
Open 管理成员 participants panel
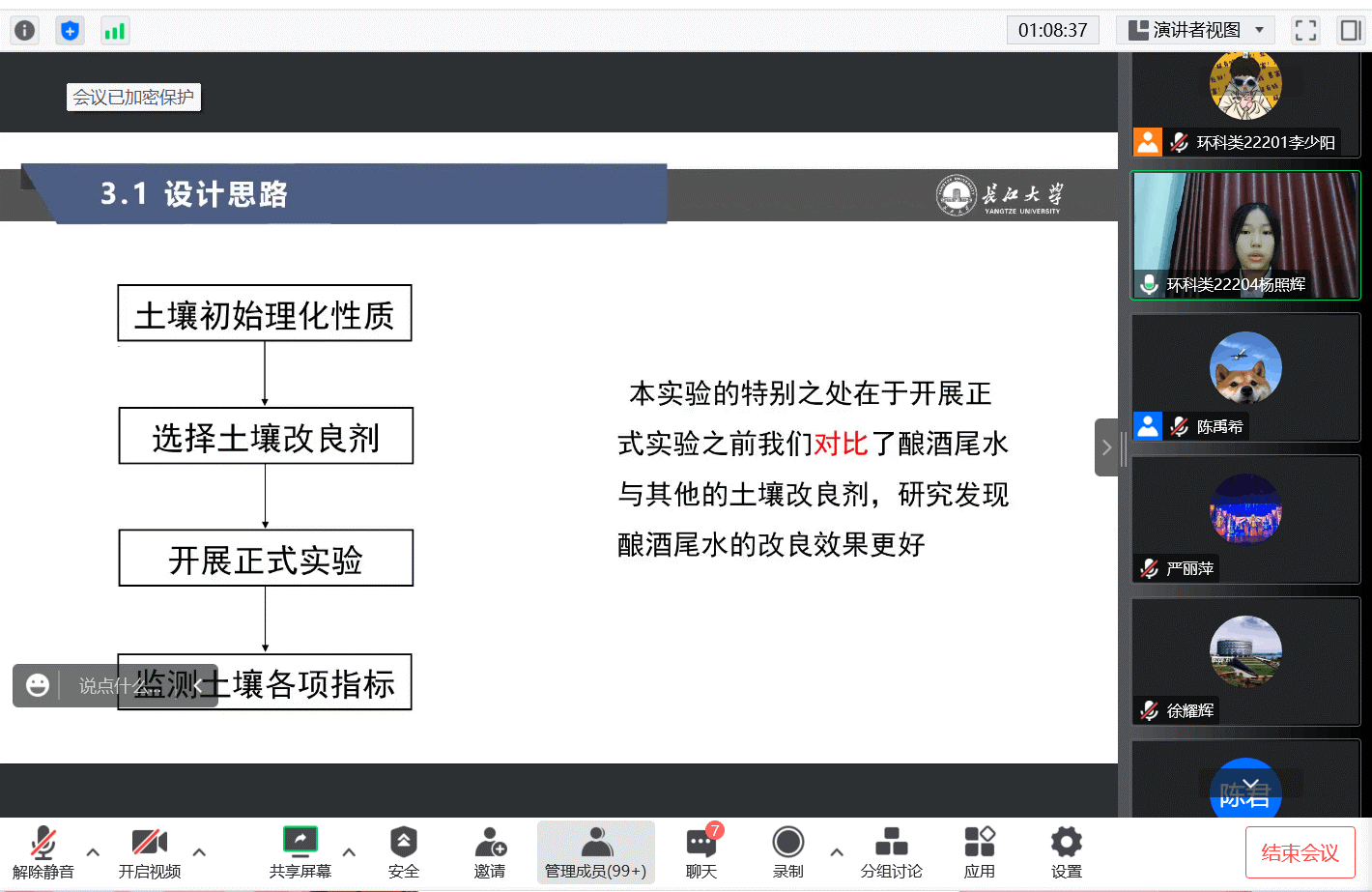click(595, 852)
